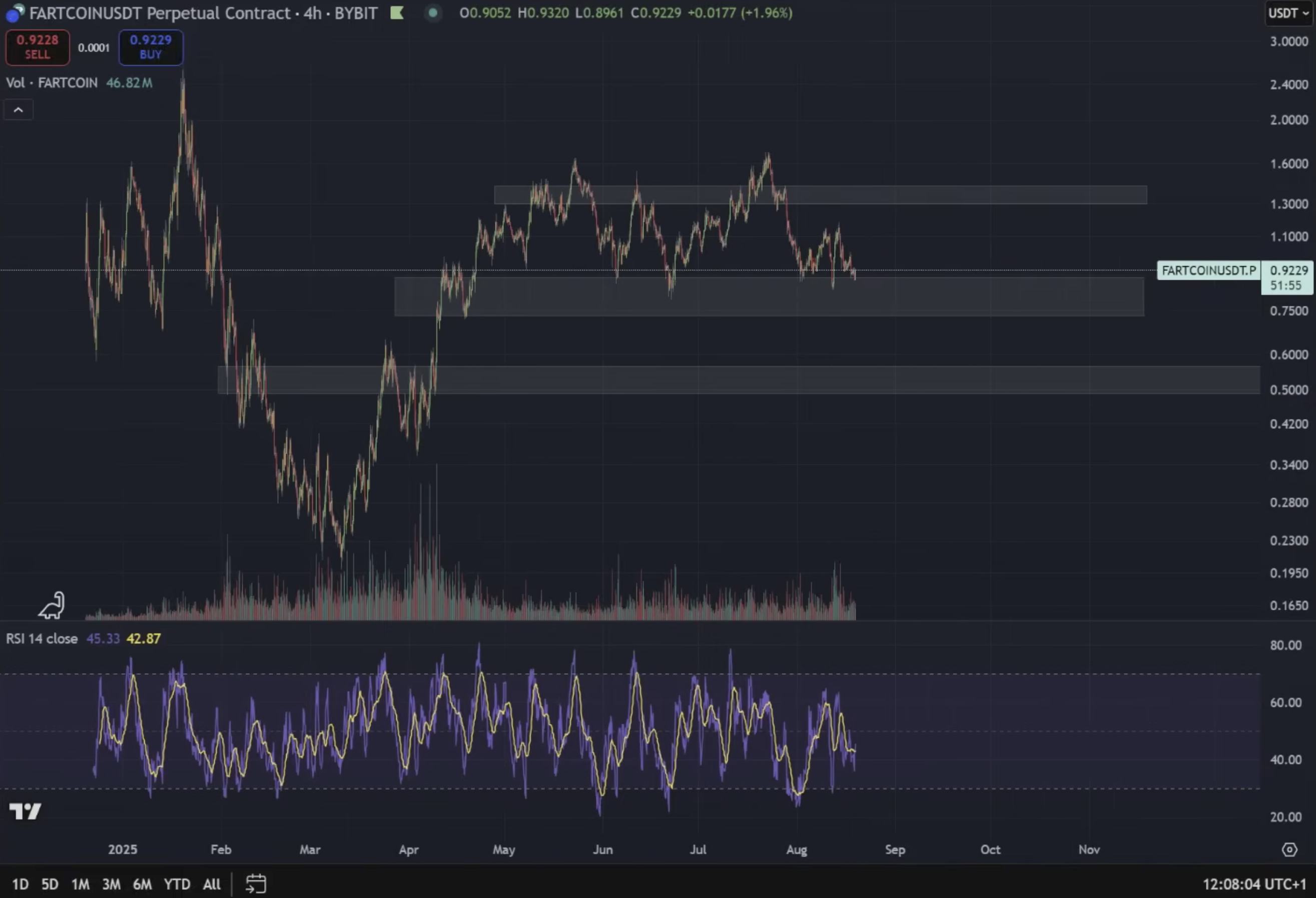Click the green market status dot
The height and width of the screenshot is (898, 1316).
point(433,13)
